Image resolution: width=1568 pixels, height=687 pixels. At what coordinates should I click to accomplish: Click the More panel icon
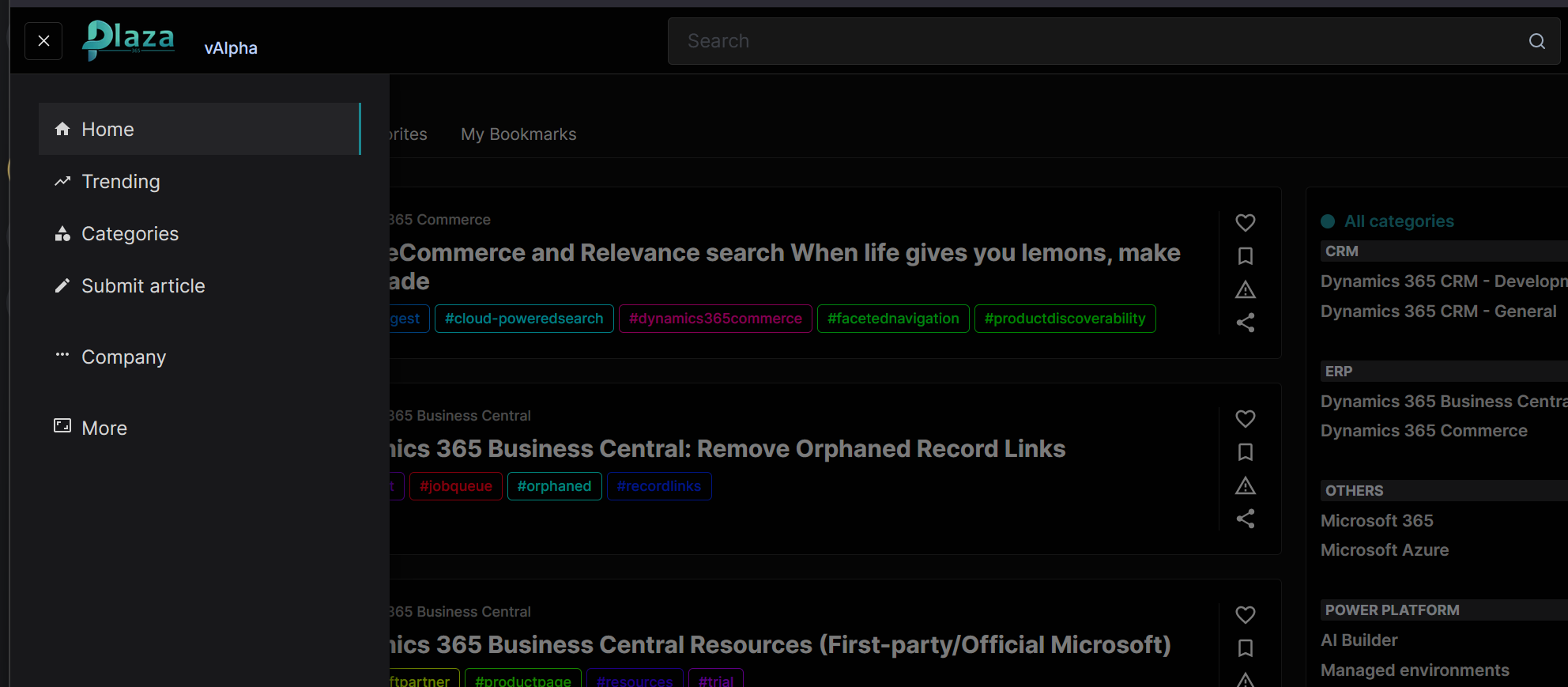[62, 426]
